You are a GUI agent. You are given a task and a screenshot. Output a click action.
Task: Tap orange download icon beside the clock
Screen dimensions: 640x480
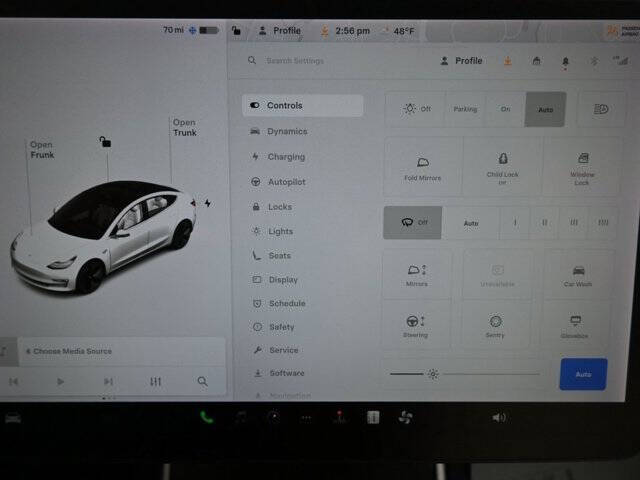[324, 31]
